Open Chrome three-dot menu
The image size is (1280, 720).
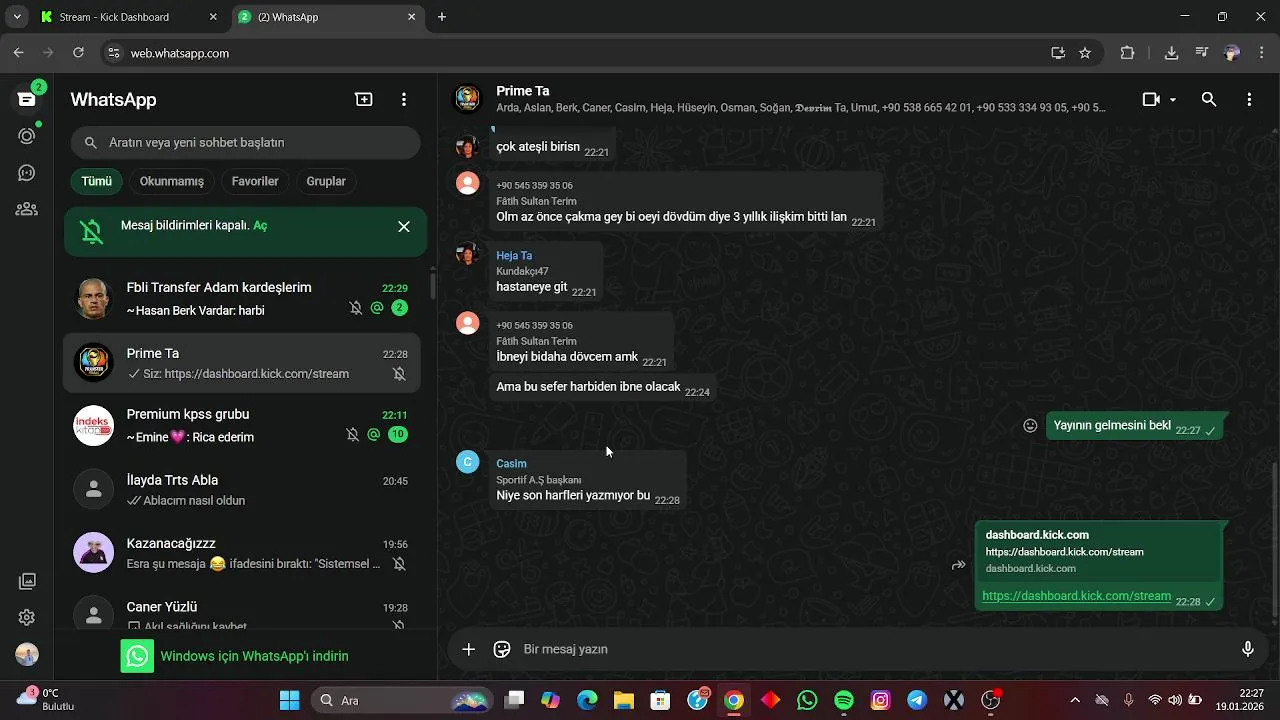[1261, 53]
